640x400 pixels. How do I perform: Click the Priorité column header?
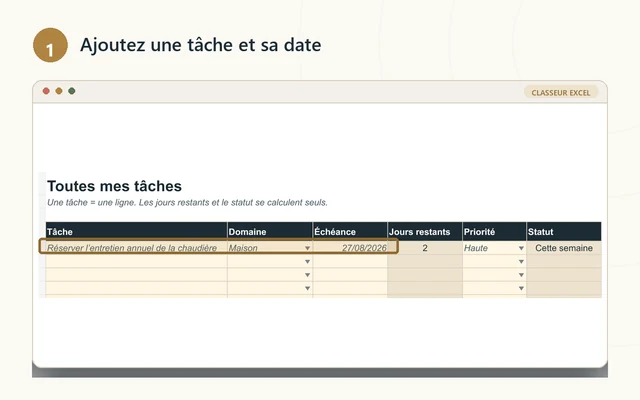tap(494, 231)
